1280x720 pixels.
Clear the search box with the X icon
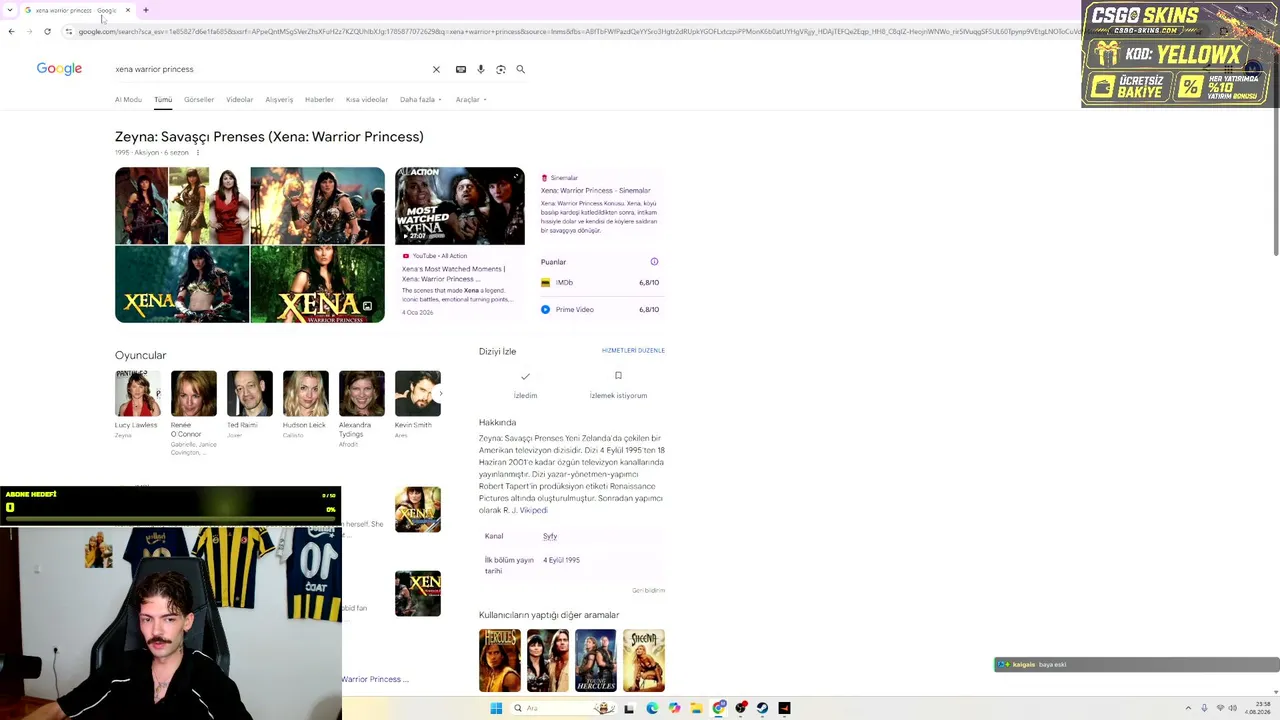[x=436, y=69]
